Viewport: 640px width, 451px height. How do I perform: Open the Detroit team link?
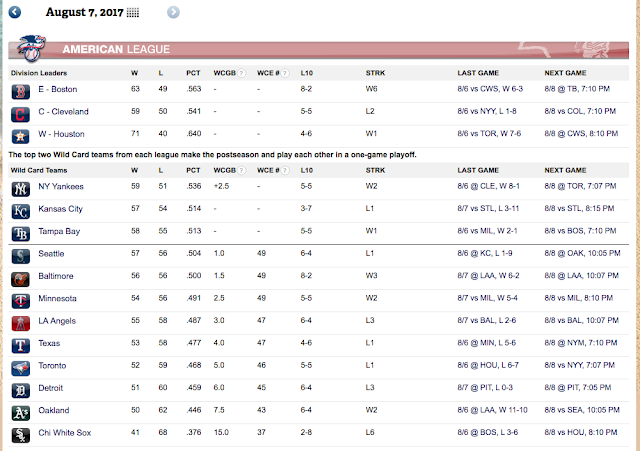pyautogui.click(x=51, y=388)
